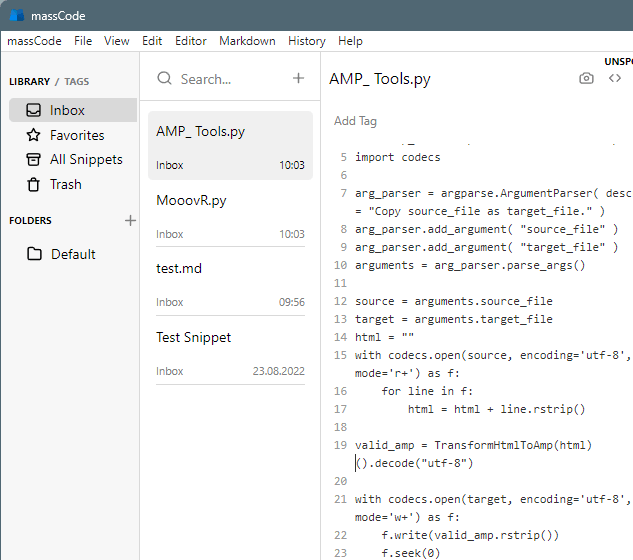Image resolution: width=633 pixels, height=560 pixels.
Task: Click the code preview brackets icon
Action: (615, 78)
